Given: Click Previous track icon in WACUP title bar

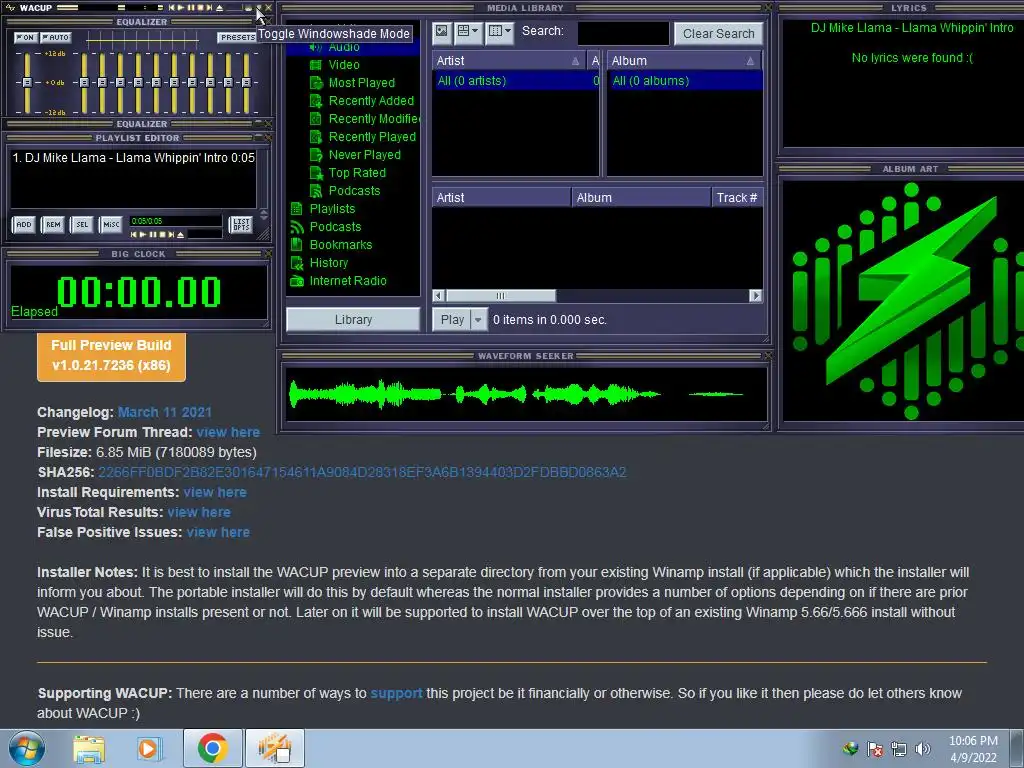Looking at the screenshot, I should click(172, 8).
